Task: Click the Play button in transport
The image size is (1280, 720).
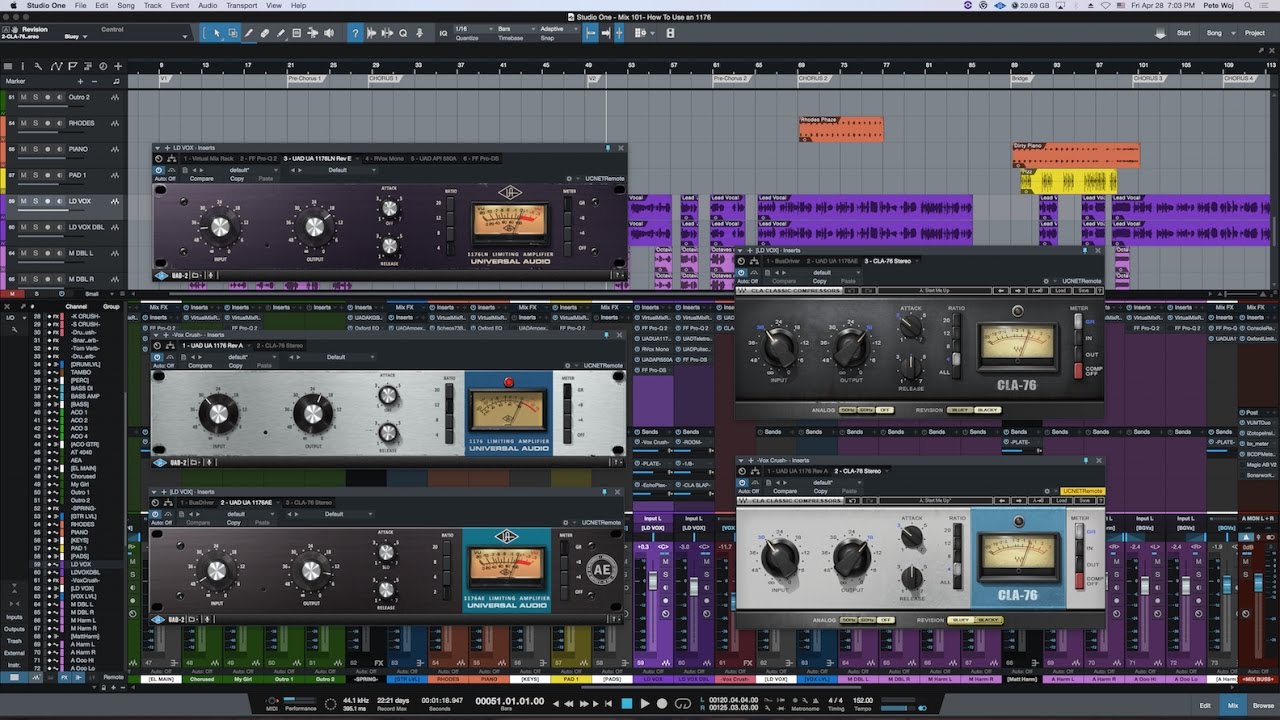Action: (x=645, y=704)
